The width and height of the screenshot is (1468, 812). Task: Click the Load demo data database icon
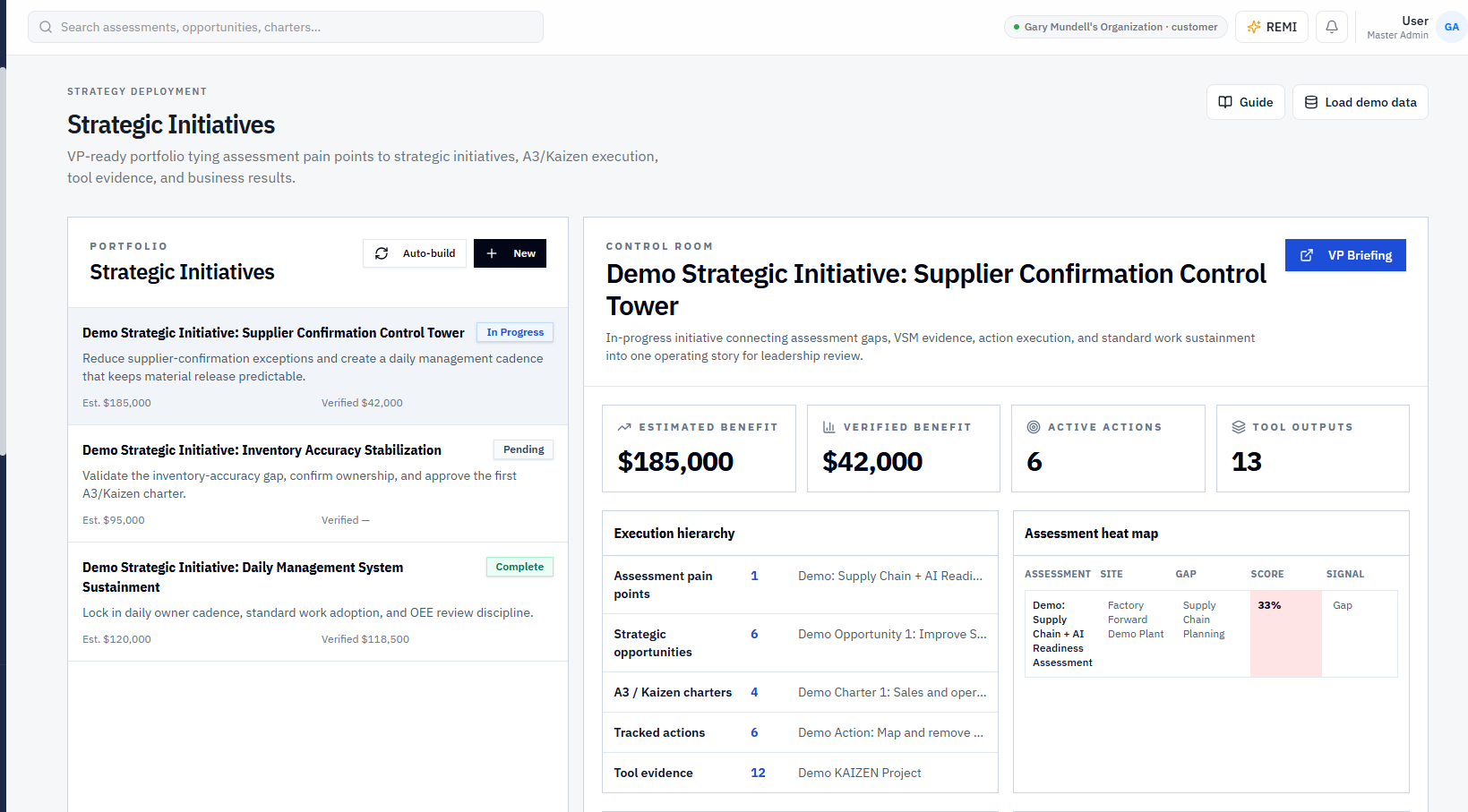[x=1310, y=102]
